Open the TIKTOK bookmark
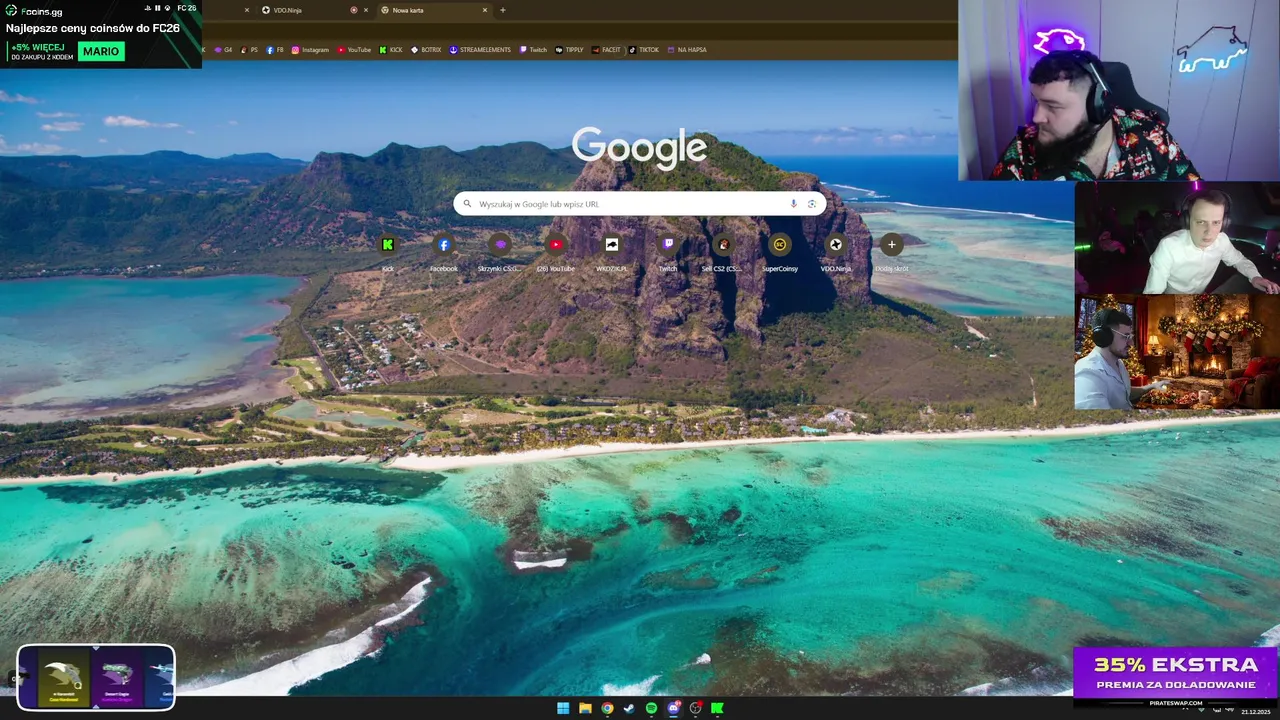 644,50
